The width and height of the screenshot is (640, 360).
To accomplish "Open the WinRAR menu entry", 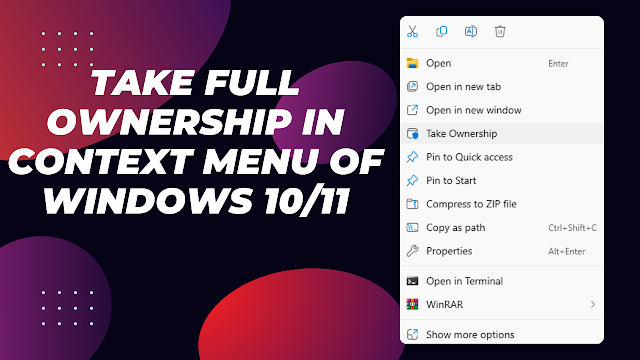I will 502,304.
